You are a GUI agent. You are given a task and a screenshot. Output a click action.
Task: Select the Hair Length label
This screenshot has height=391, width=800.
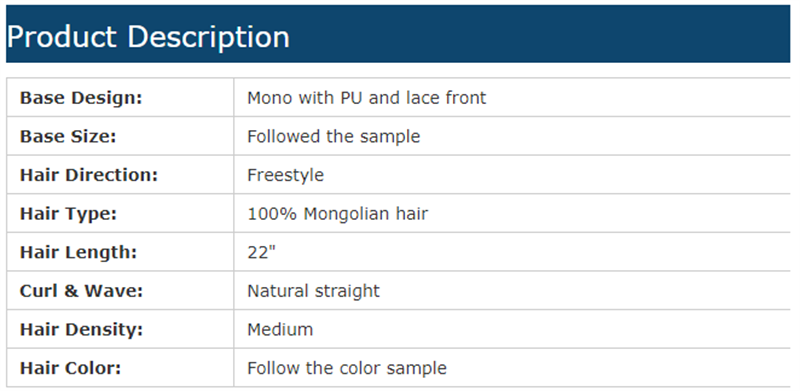78,252
